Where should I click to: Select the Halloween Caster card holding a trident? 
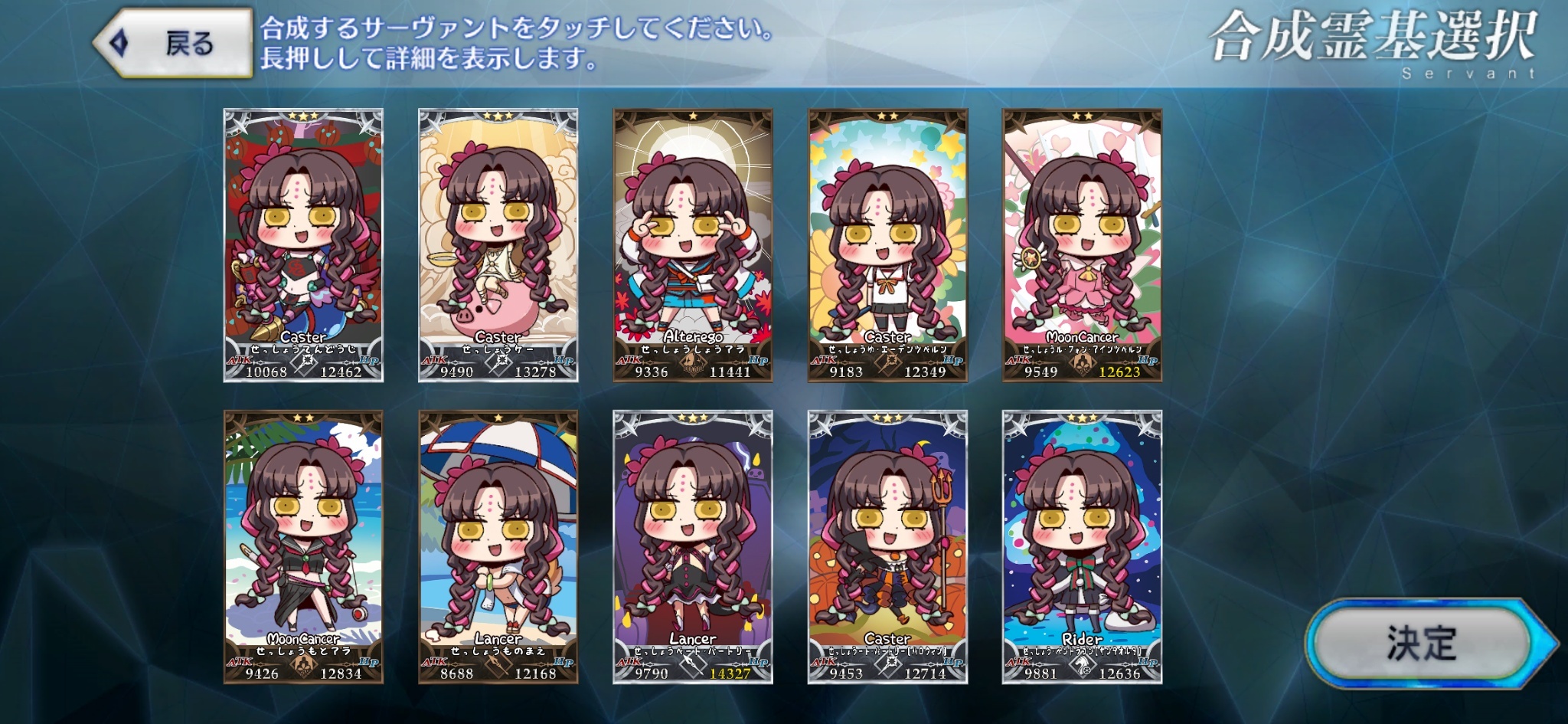[x=888, y=547]
